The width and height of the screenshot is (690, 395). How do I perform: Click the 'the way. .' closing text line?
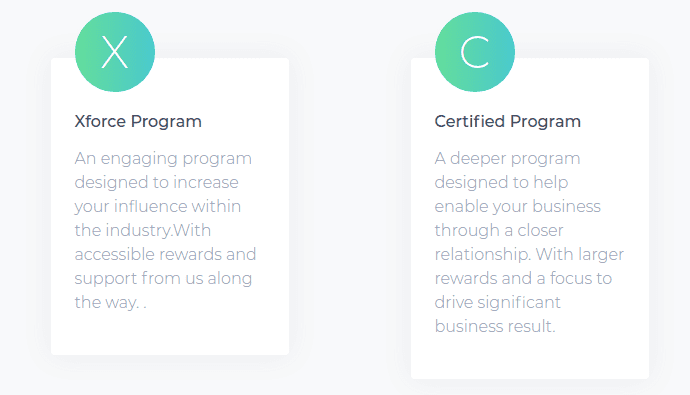tap(110, 303)
